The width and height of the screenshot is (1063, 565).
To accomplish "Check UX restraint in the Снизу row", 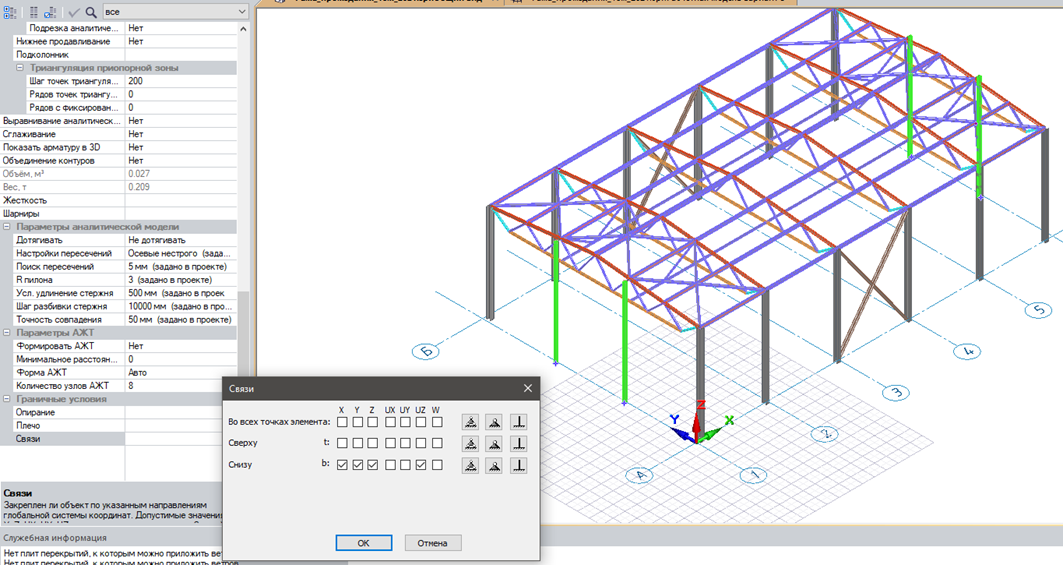I will (390, 465).
